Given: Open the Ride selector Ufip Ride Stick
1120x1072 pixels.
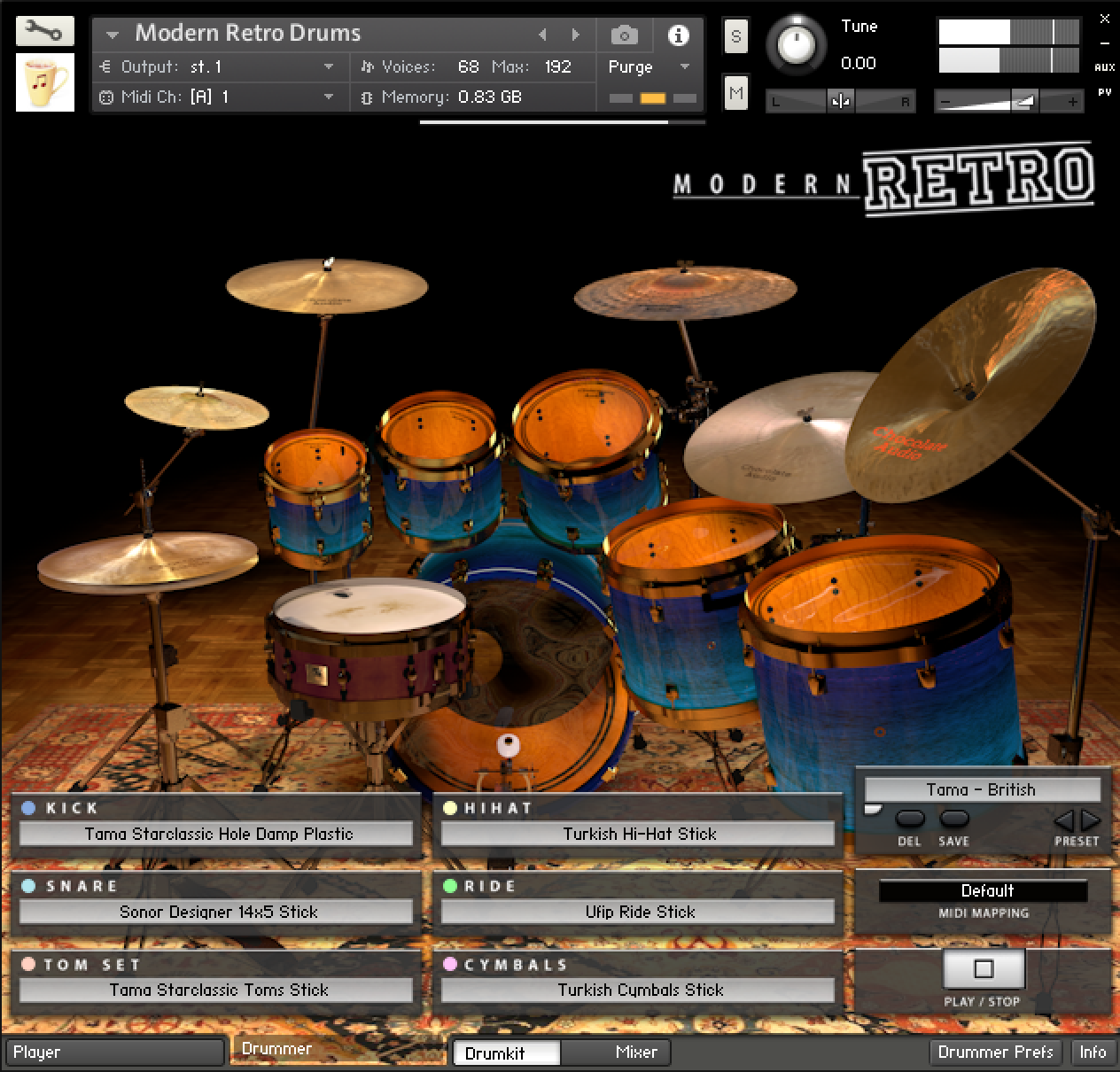Looking at the screenshot, I should point(638,912).
